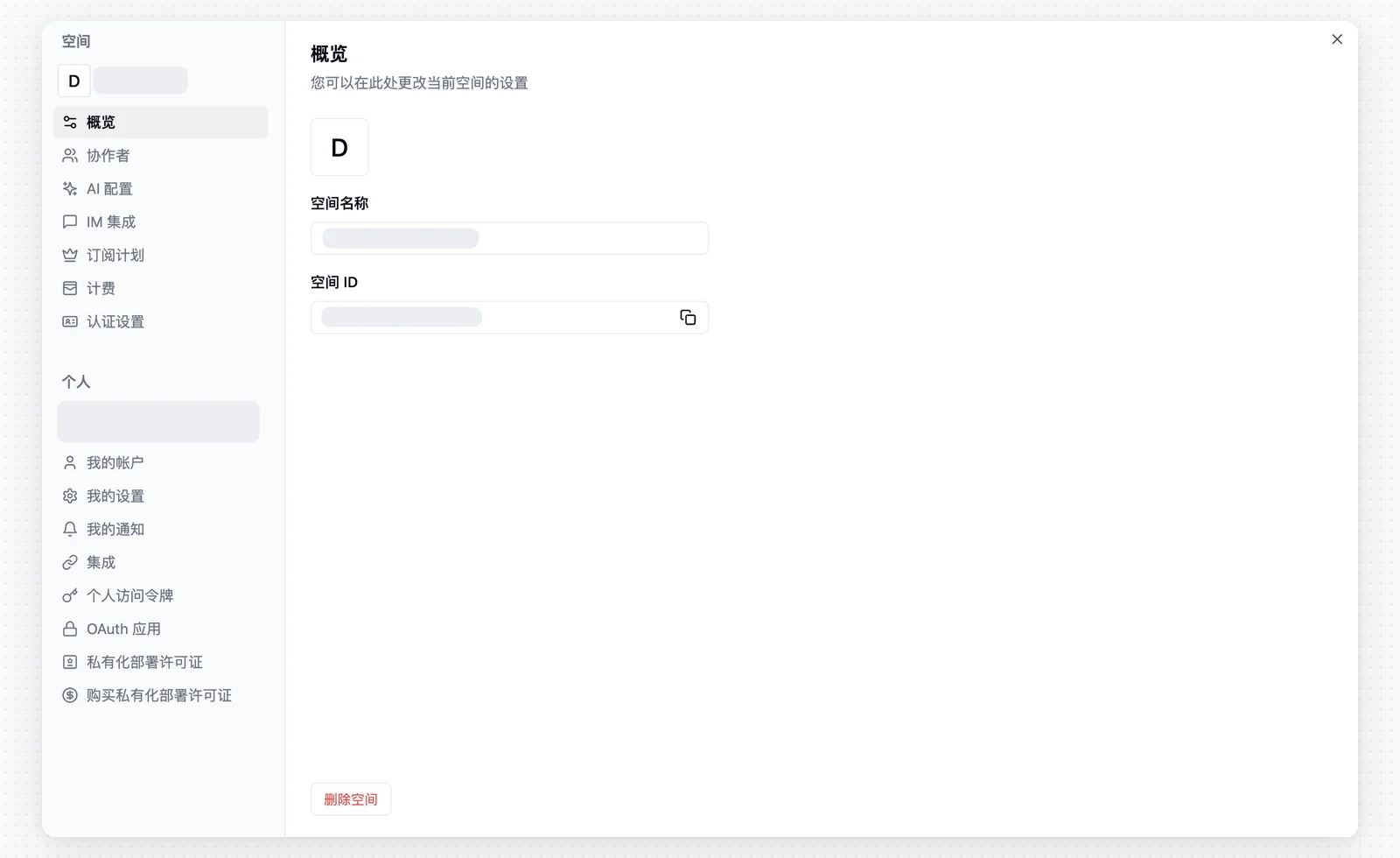Image resolution: width=1400 pixels, height=858 pixels.
Task: Select 订阅计划 in the sidebar
Action: (161, 256)
